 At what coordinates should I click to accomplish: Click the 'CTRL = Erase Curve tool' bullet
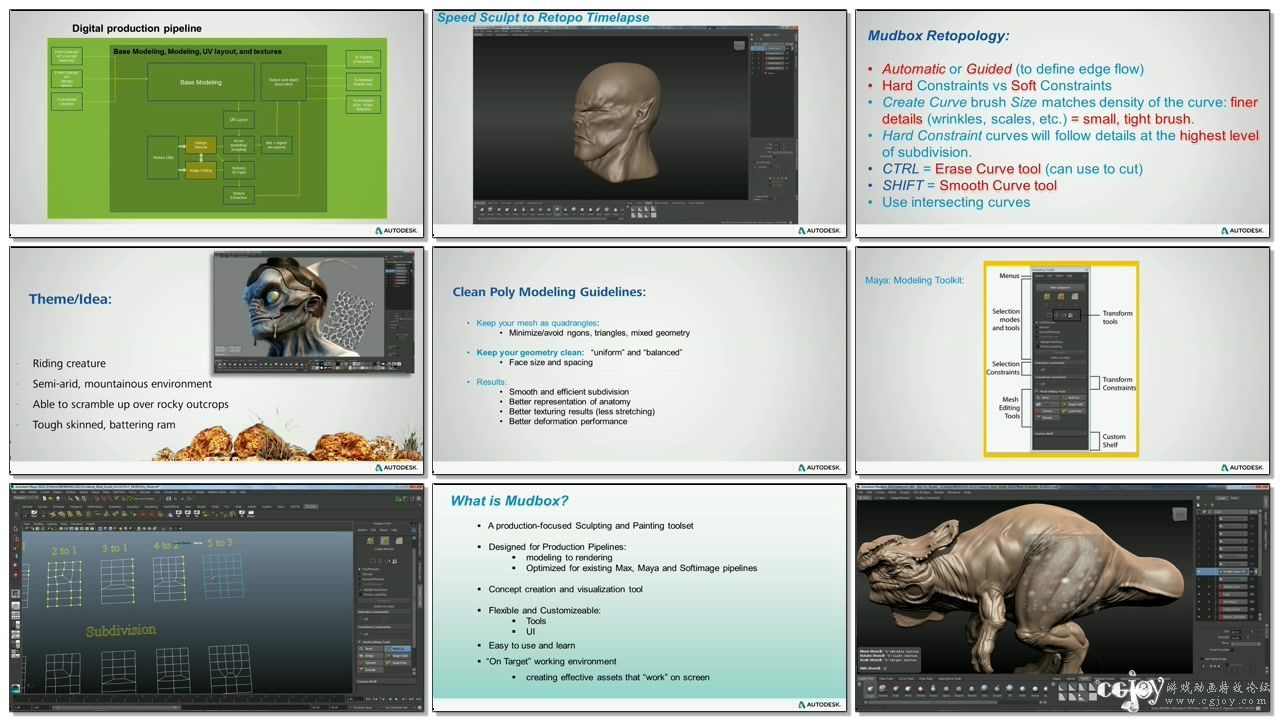click(1012, 169)
